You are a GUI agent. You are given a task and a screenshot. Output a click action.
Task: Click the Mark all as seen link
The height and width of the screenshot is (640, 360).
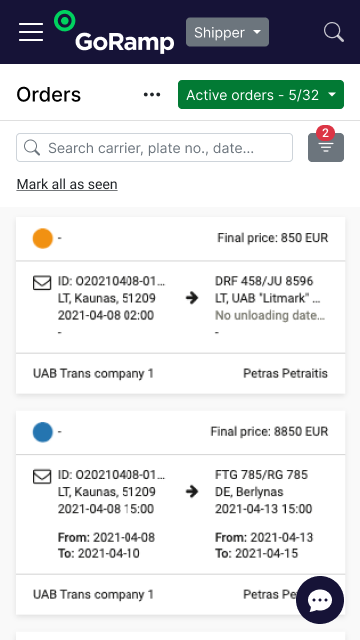click(67, 184)
